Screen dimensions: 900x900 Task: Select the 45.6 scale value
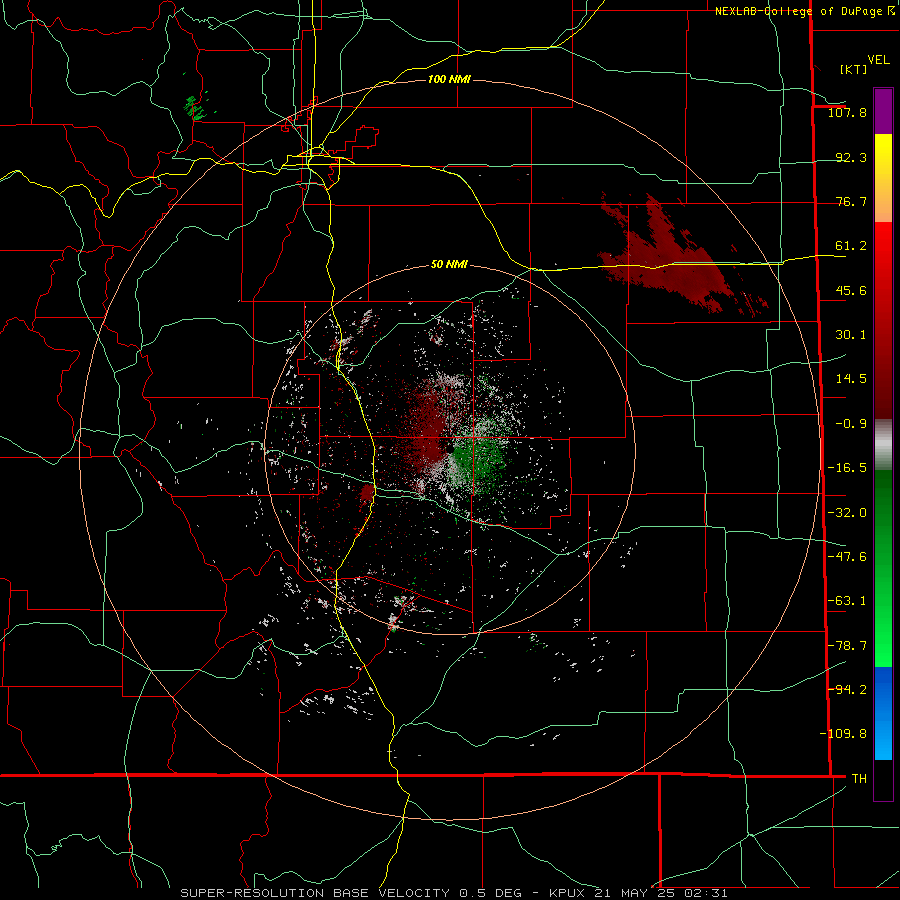851,290
